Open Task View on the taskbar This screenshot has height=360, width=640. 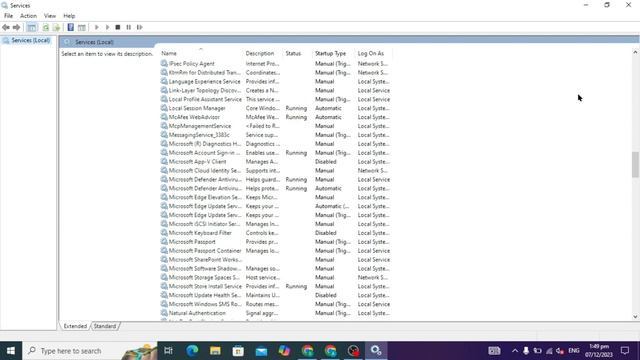[x=168, y=351]
